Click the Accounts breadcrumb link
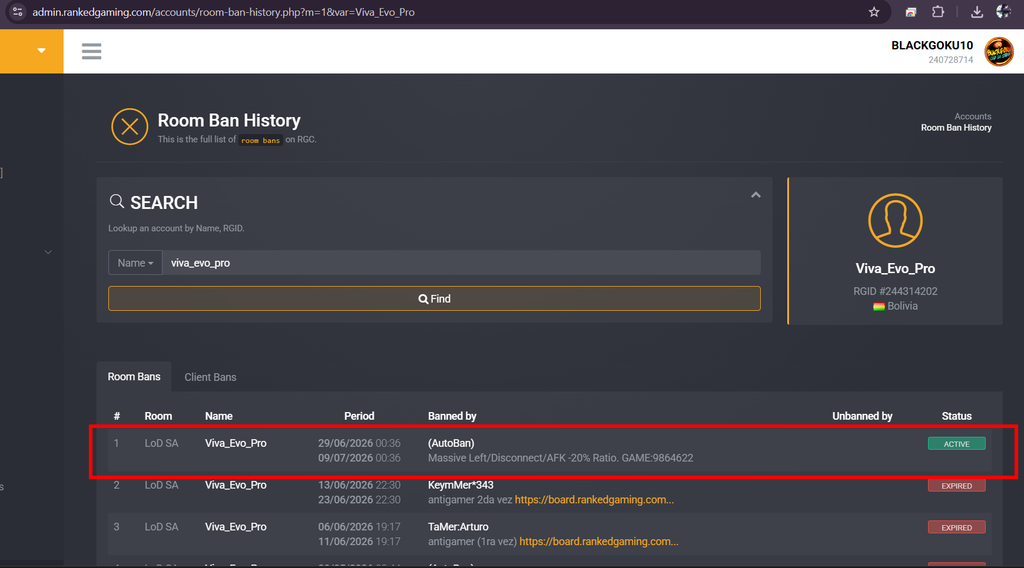 pyautogui.click(x=972, y=116)
